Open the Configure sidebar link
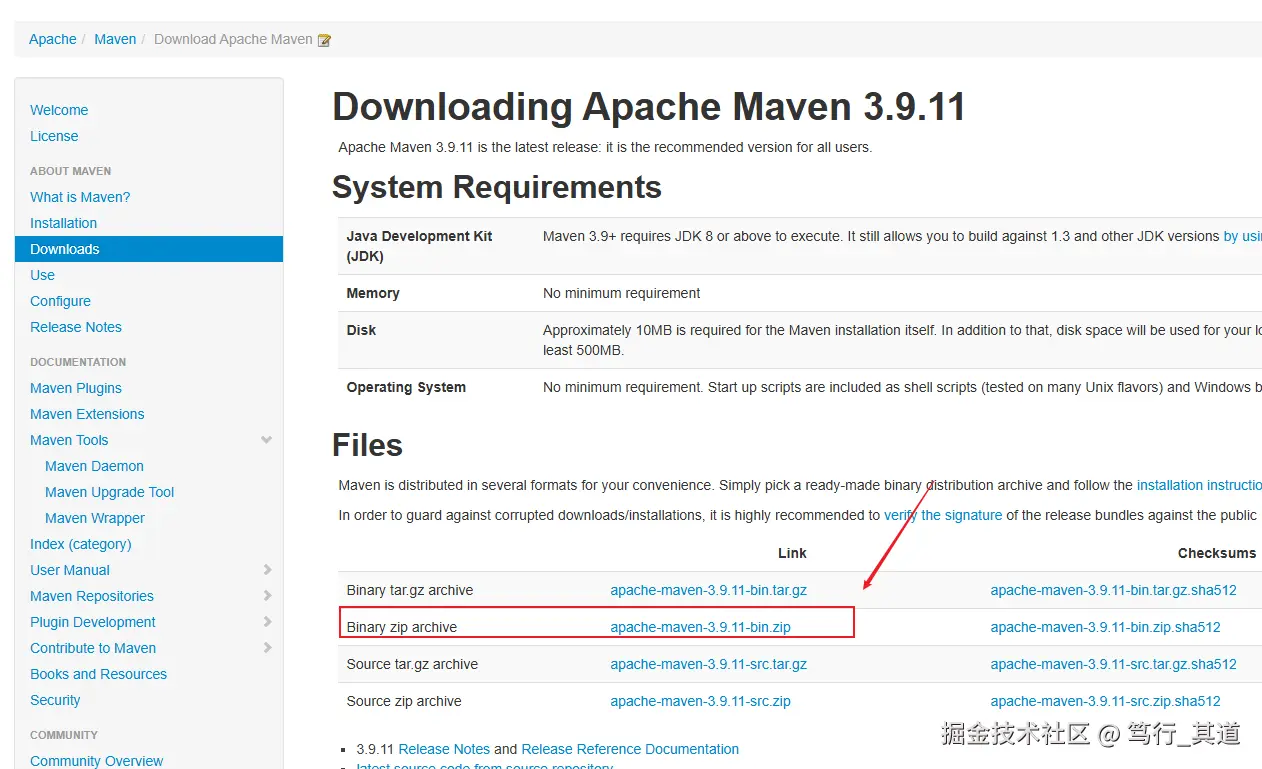The height and width of the screenshot is (769, 1262). point(60,301)
